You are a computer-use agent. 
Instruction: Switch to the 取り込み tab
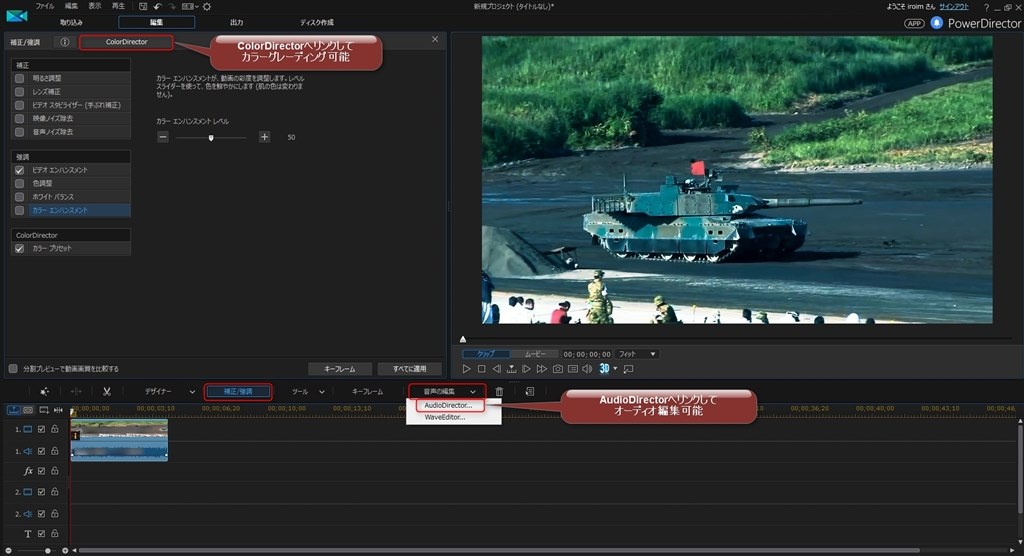pyautogui.click(x=71, y=22)
